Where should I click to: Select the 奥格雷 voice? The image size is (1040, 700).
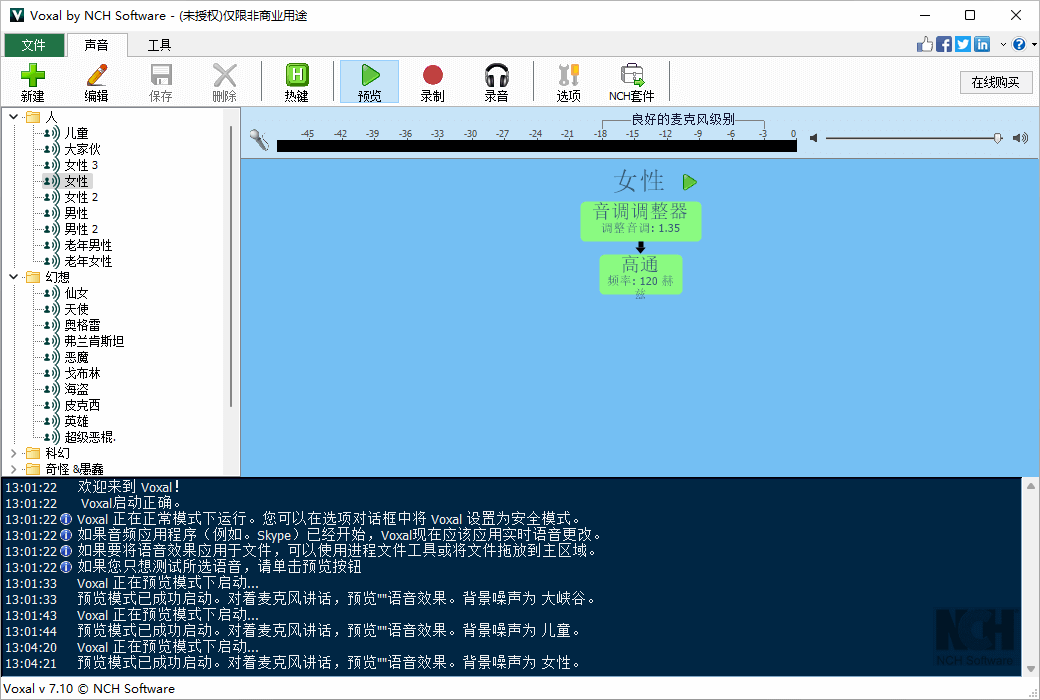(82, 325)
